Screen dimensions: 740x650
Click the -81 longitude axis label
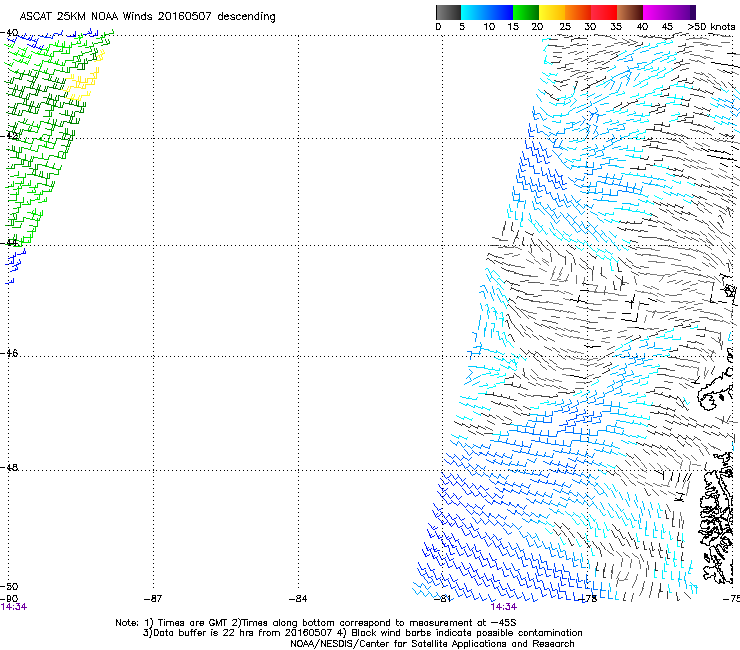click(x=443, y=599)
